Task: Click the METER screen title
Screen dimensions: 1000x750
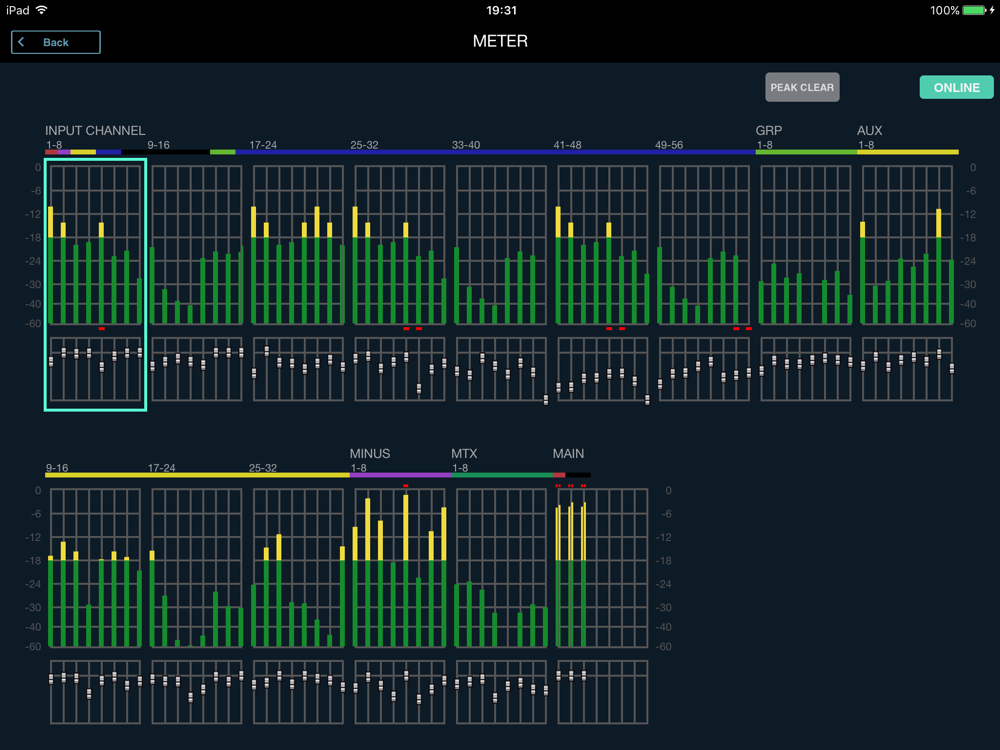Action: pos(500,41)
